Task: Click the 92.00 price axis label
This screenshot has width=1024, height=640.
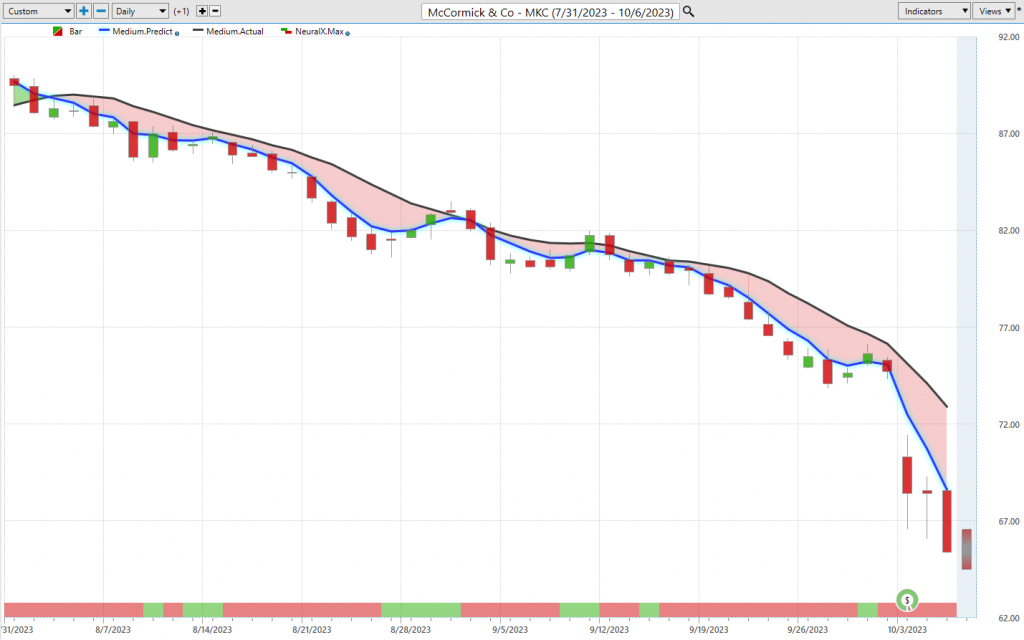Action: 1008,37
